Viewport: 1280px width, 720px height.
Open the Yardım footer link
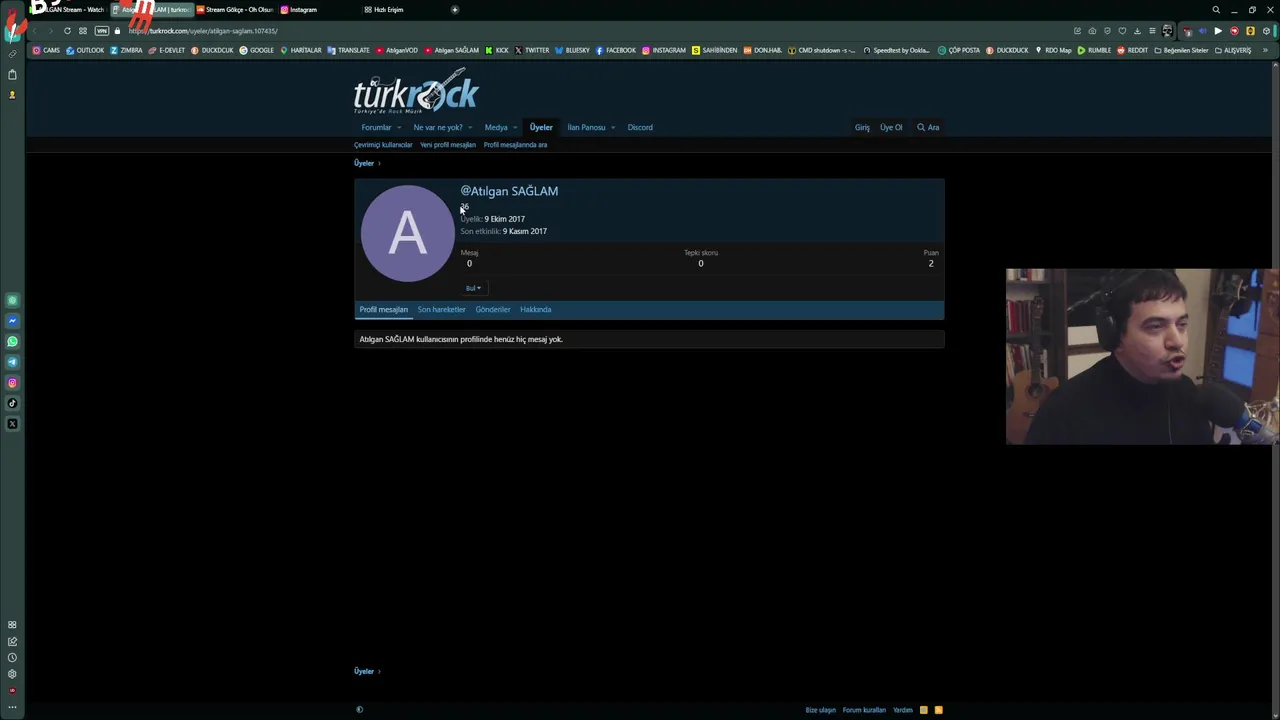[903, 710]
